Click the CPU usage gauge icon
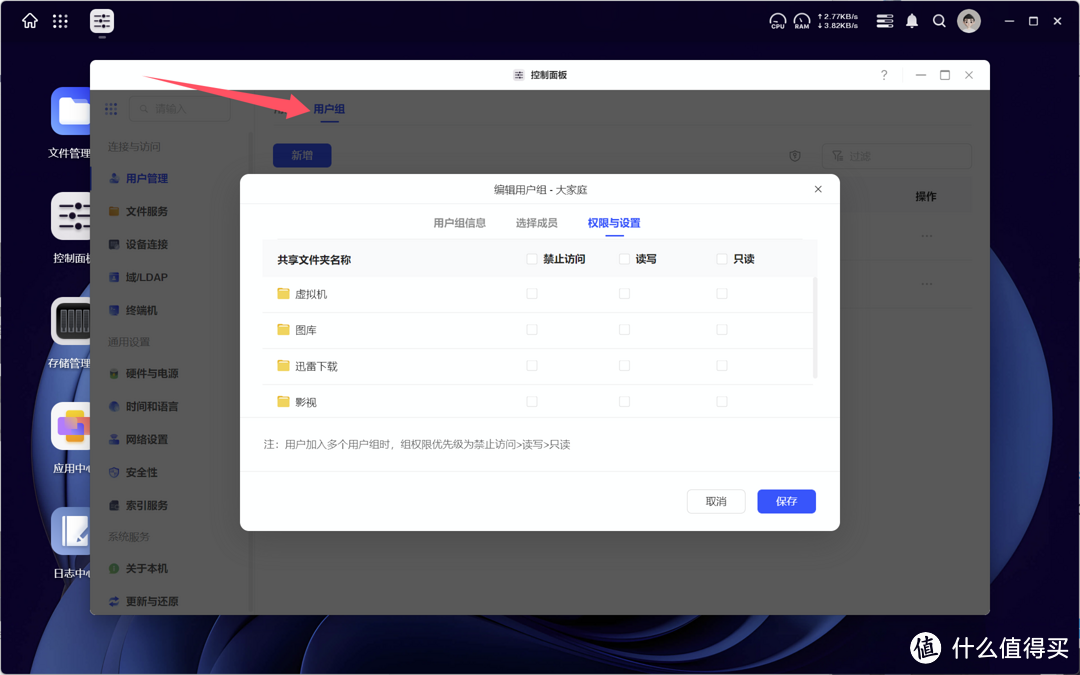This screenshot has height=675, width=1080. pos(777,20)
